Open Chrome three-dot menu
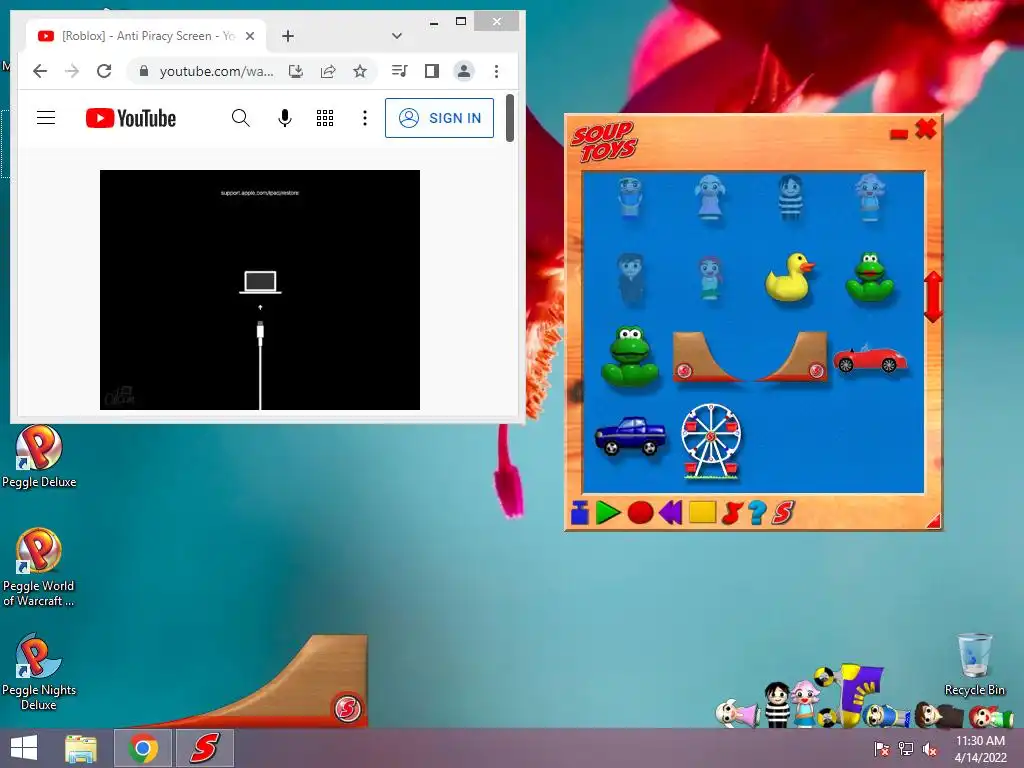This screenshot has width=1024, height=768. click(496, 71)
